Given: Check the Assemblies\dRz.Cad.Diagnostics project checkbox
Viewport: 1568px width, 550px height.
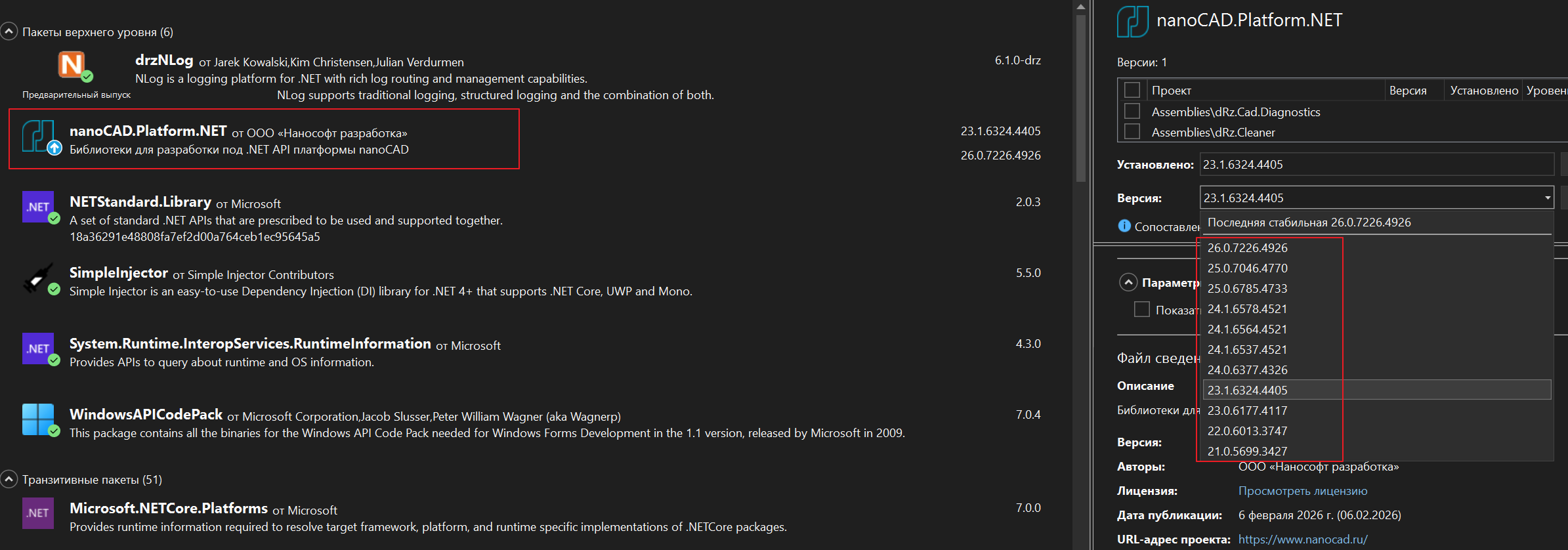Looking at the screenshot, I should pyautogui.click(x=1132, y=111).
